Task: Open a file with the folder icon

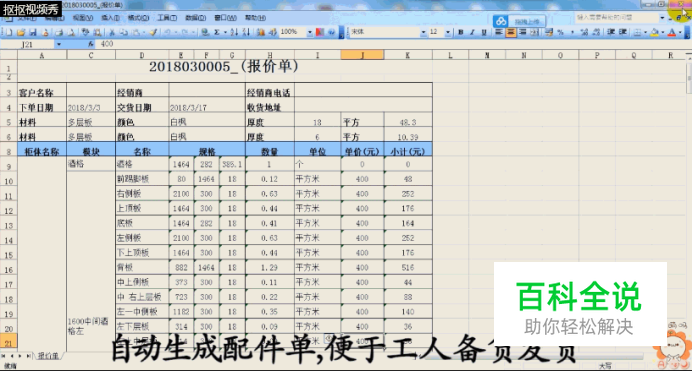Action: [x=21, y=32]
